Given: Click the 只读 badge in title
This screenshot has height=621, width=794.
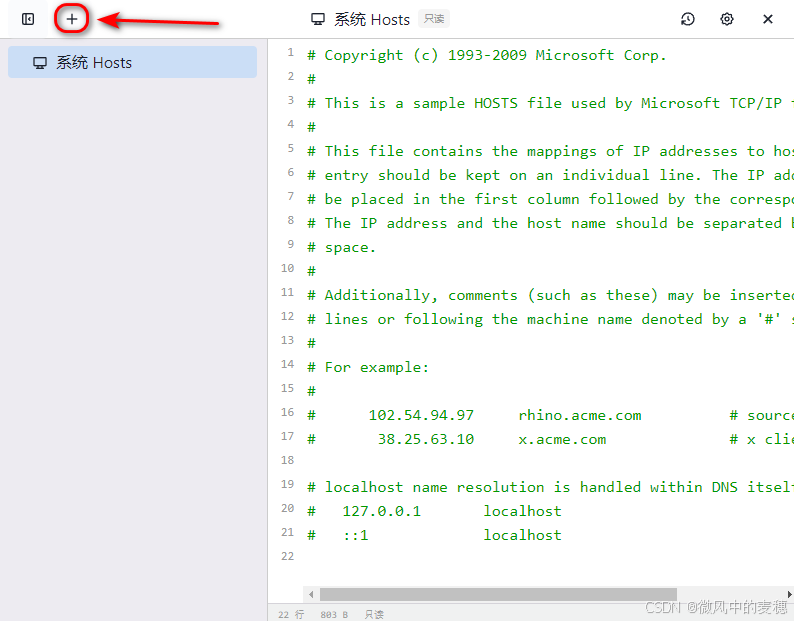Looking at the screenshot, I should (x=433, y=19).
